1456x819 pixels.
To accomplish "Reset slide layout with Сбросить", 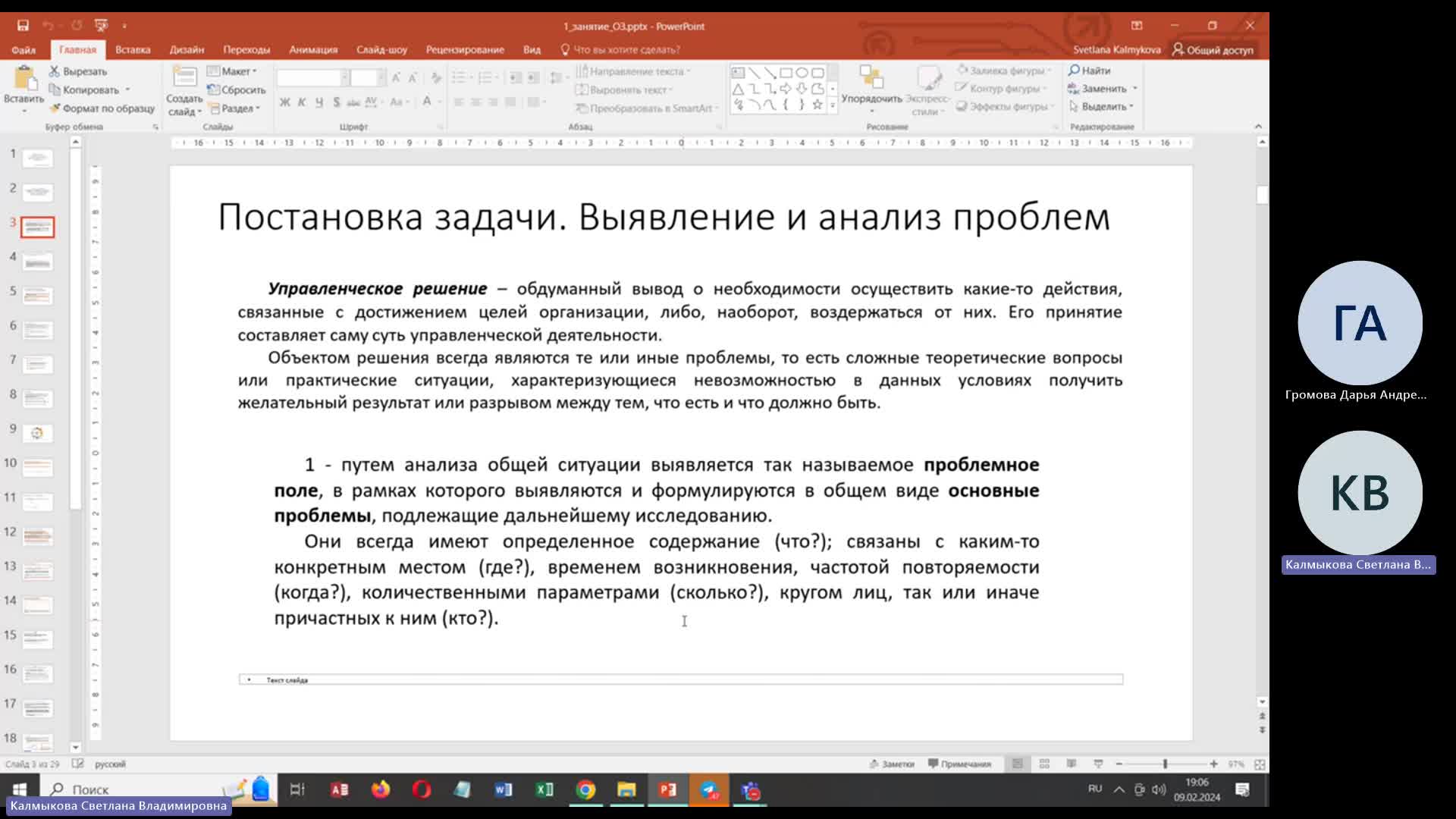I will 237,89.
